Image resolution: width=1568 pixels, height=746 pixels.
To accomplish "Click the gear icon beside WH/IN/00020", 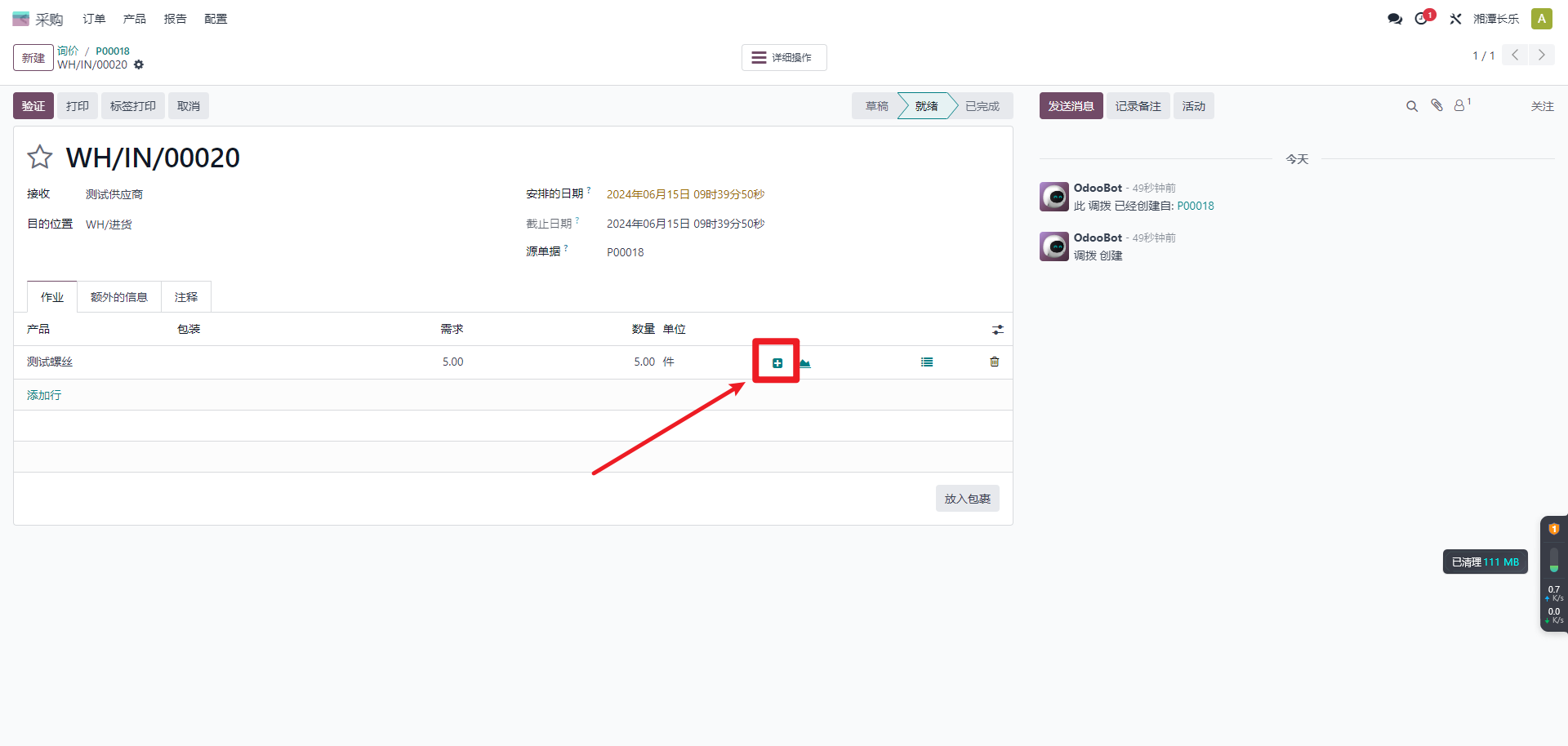I will point(139,64).
